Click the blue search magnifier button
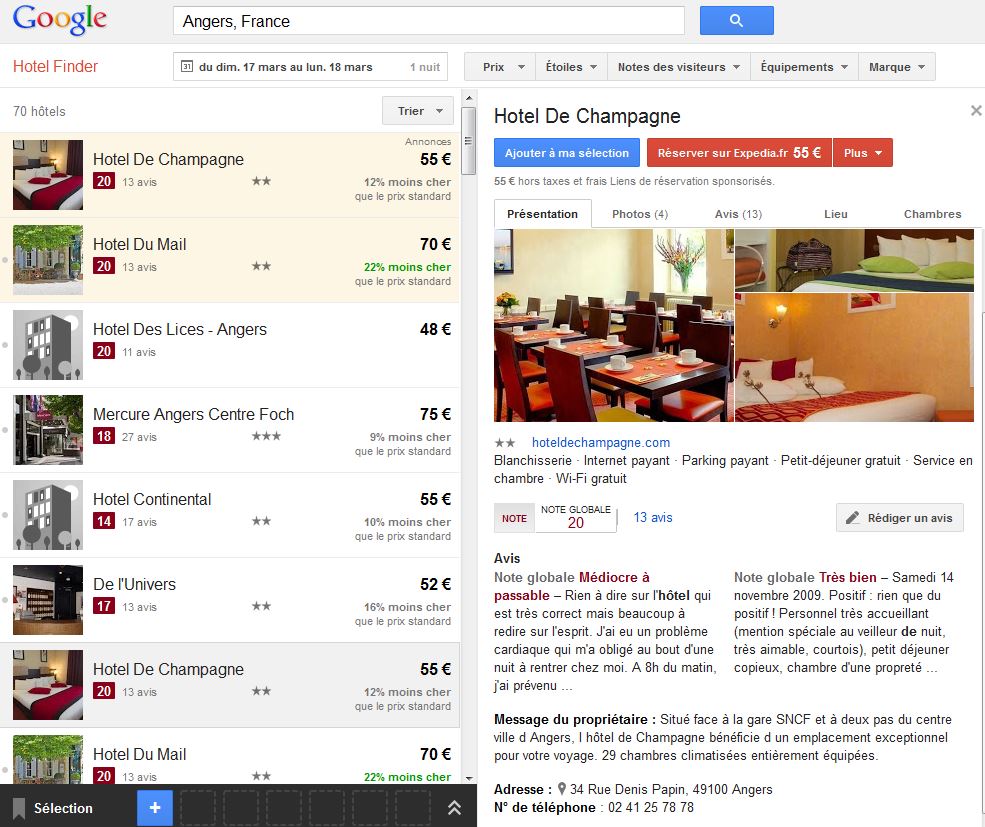Screen dimensions: 985x827 736,21
